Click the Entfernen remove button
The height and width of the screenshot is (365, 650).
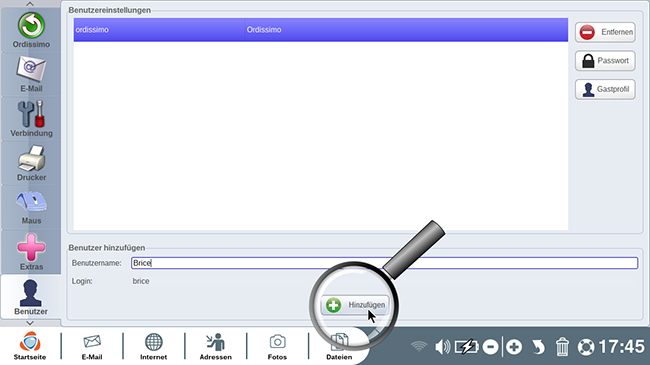tap(605, 32)
